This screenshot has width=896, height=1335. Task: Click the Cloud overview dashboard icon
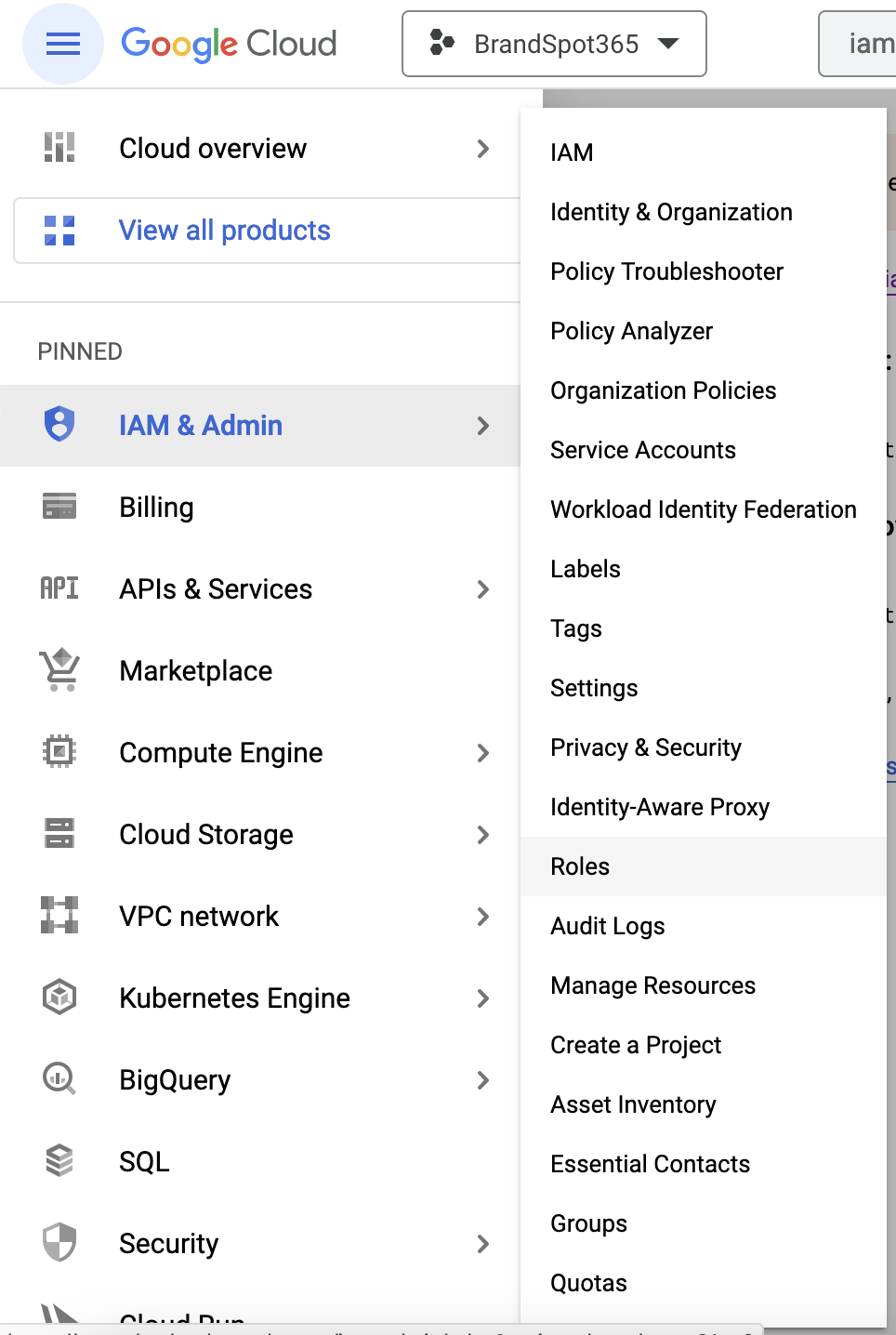tap(59, 147)
